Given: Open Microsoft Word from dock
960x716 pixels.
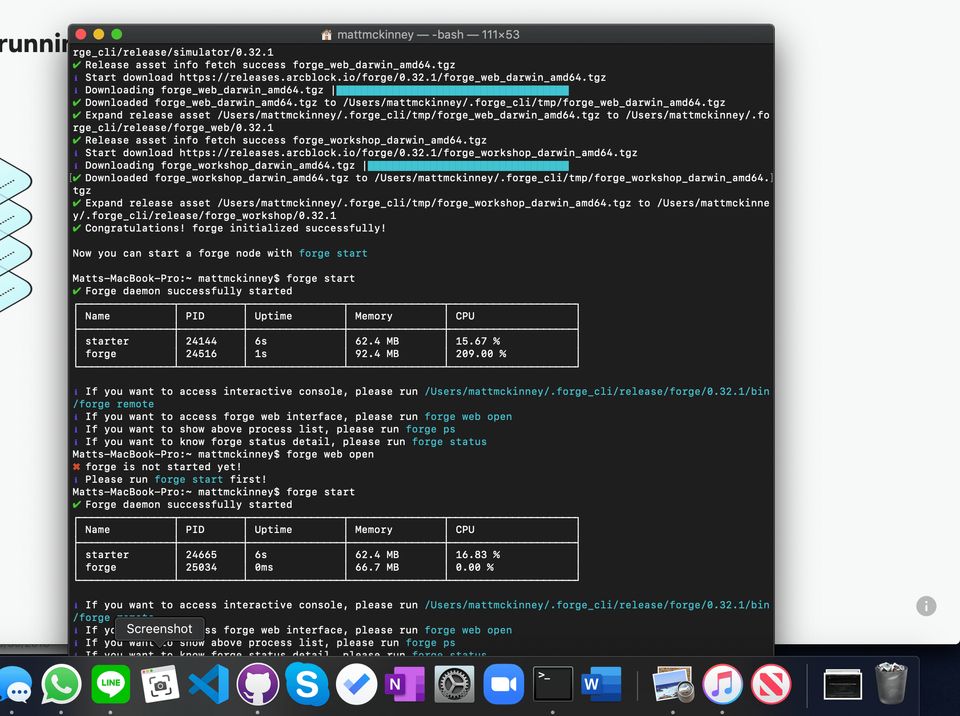Looking at the screenshot, I should 601,685.
